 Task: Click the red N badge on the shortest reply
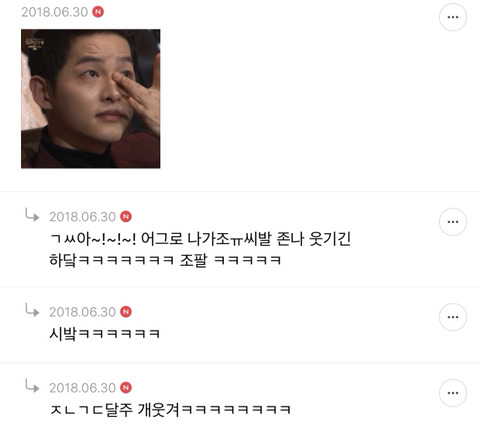[126, 312]
